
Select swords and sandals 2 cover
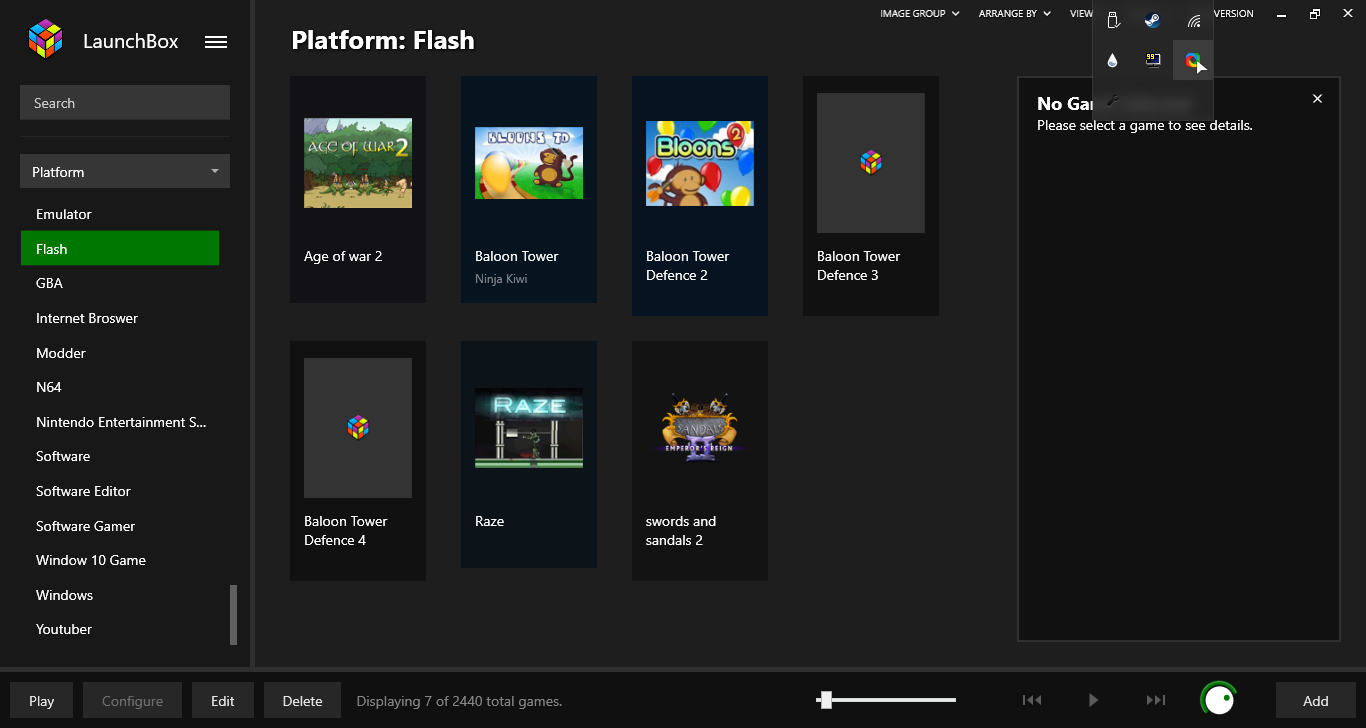click(700, 428)
